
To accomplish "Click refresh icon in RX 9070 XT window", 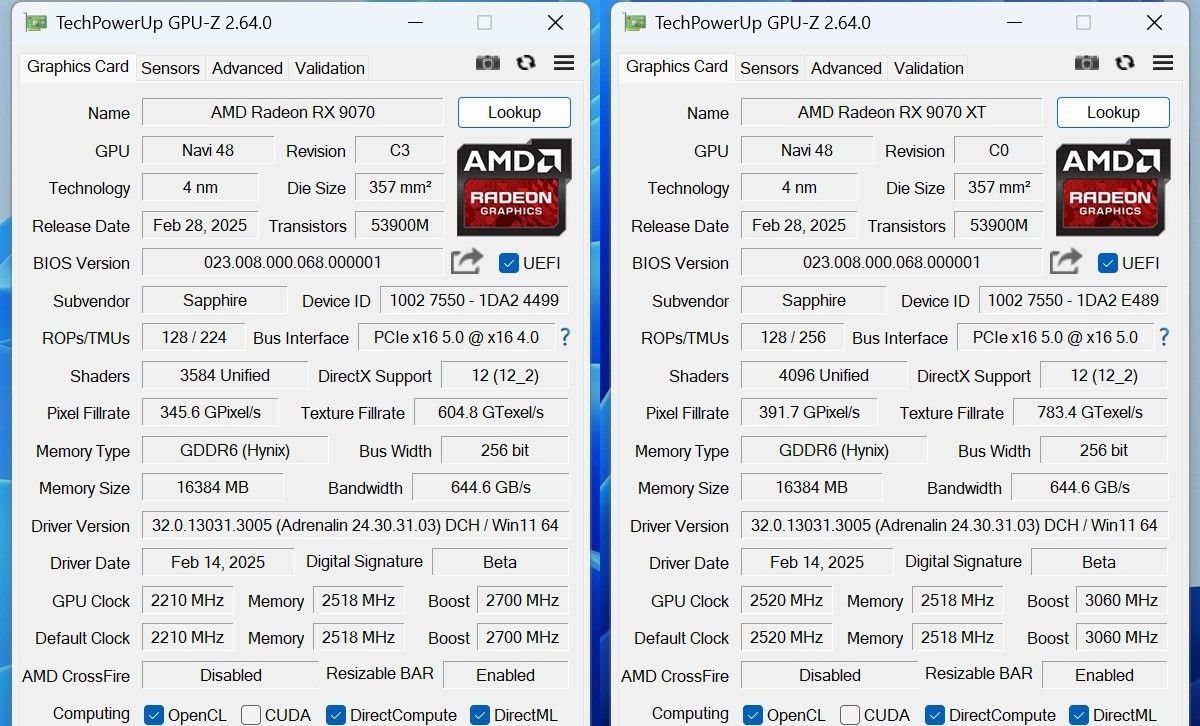I will (1125, 63).
